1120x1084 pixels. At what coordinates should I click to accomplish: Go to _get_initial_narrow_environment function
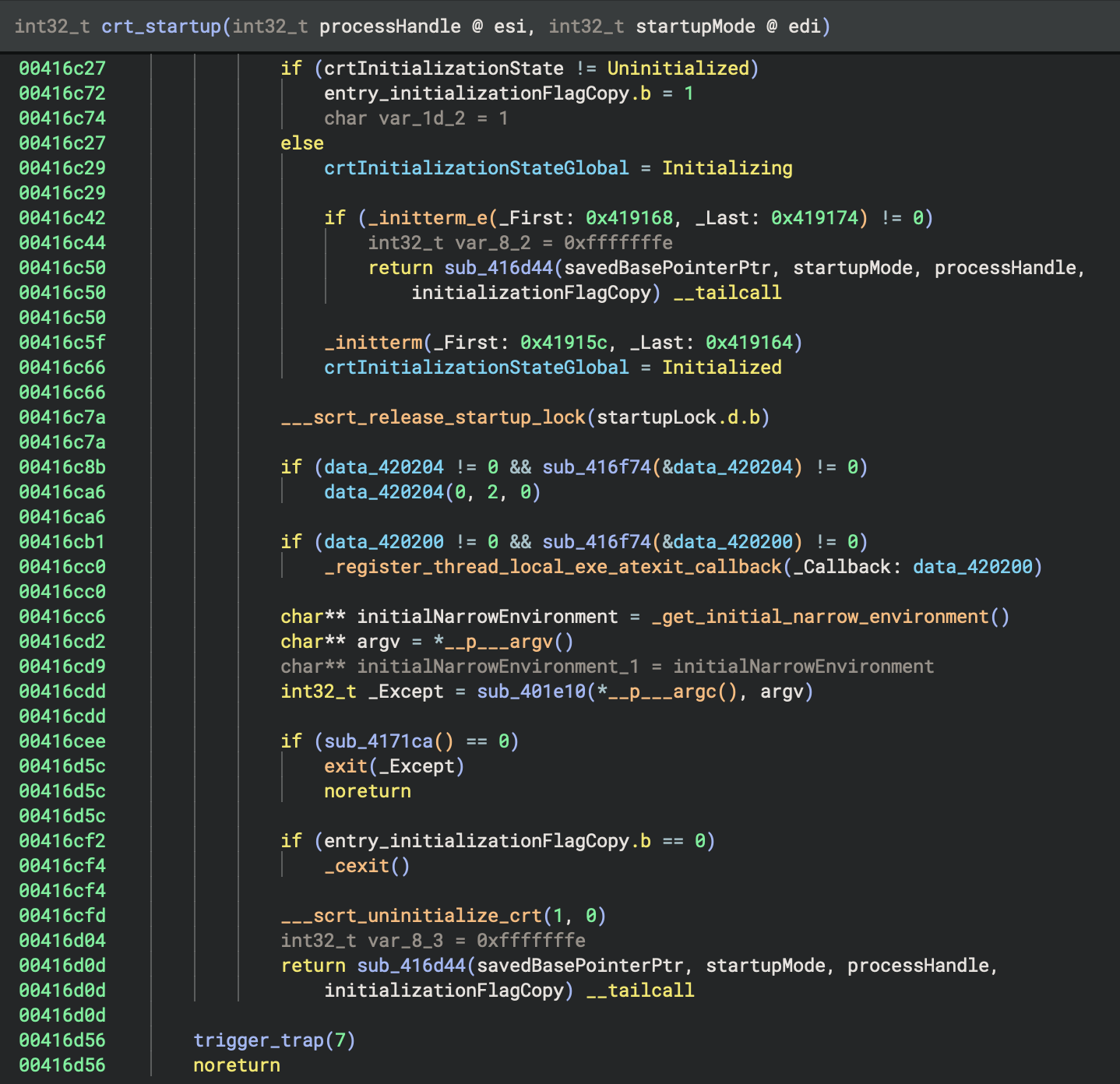(x=821, y=617)
